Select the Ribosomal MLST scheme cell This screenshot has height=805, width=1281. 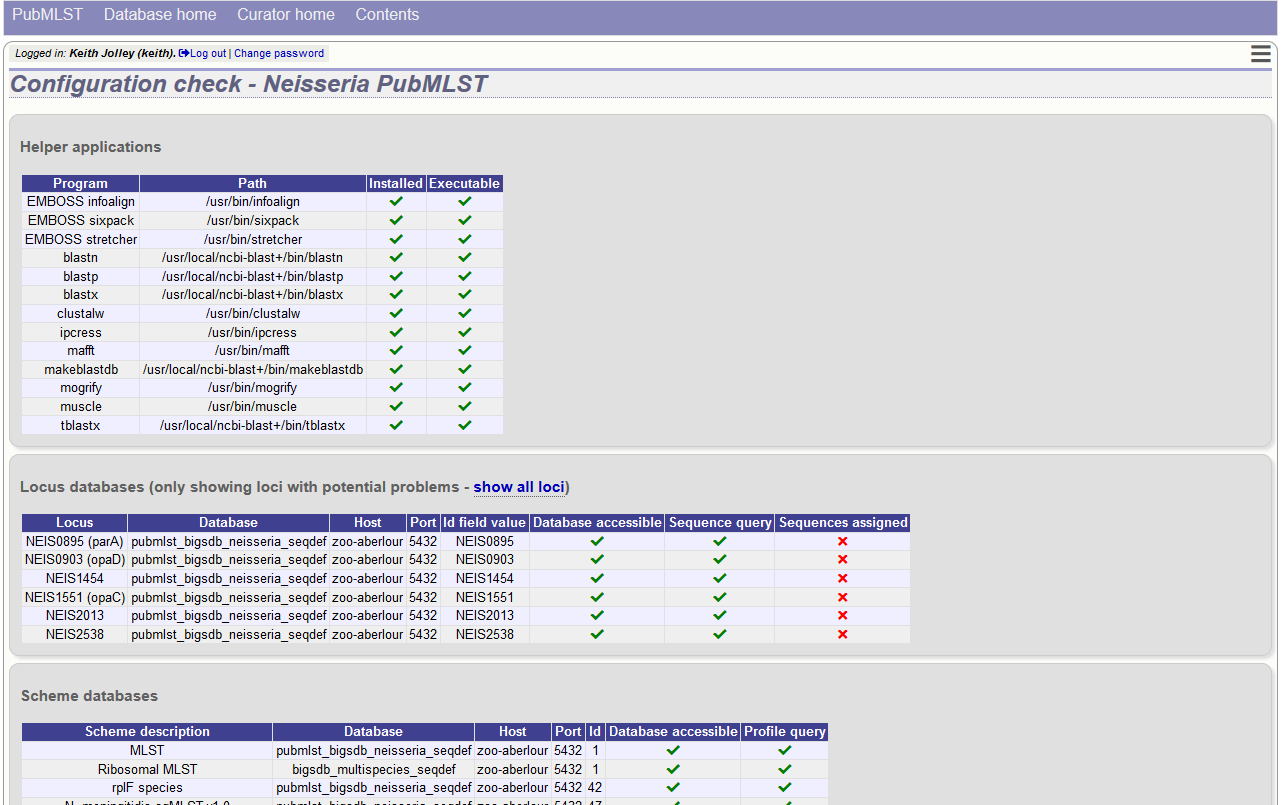point(147,769)
